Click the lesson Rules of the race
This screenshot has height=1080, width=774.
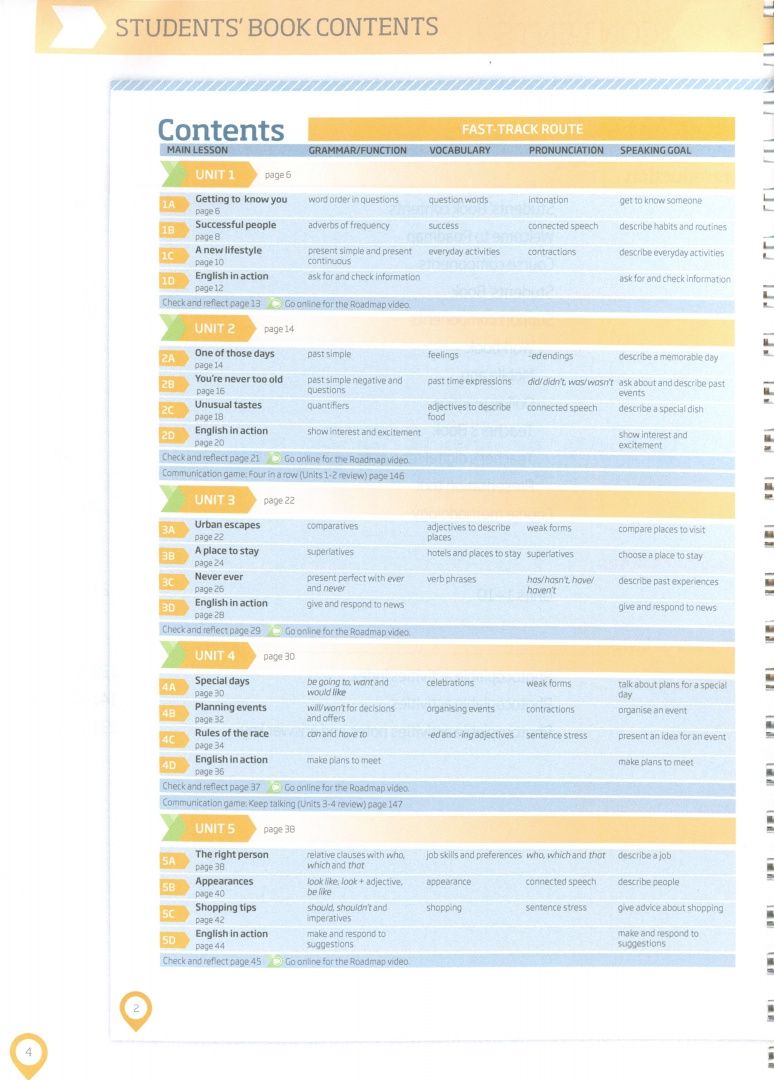(232, 734)
